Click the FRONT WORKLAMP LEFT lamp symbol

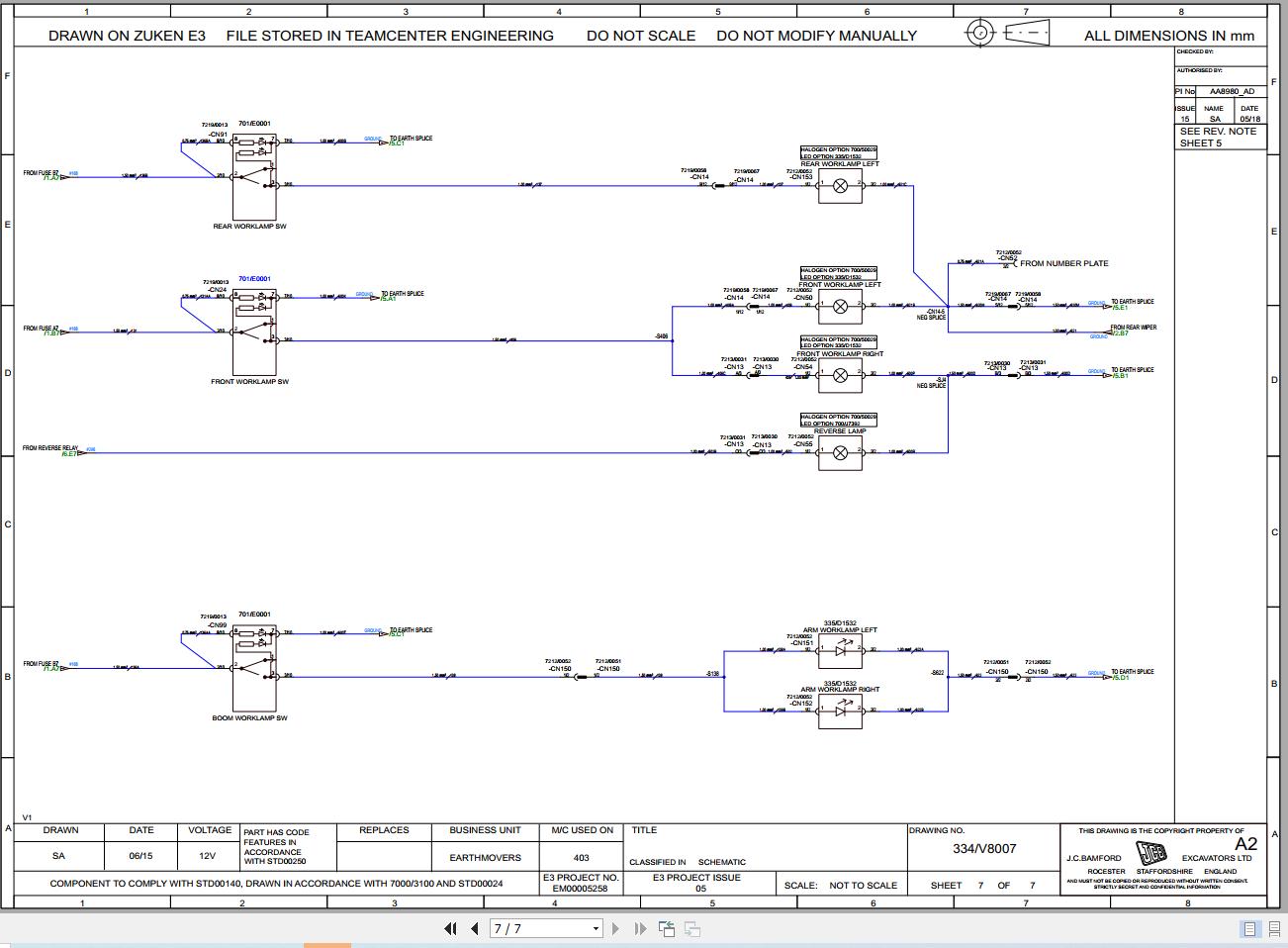pos(839,306)
